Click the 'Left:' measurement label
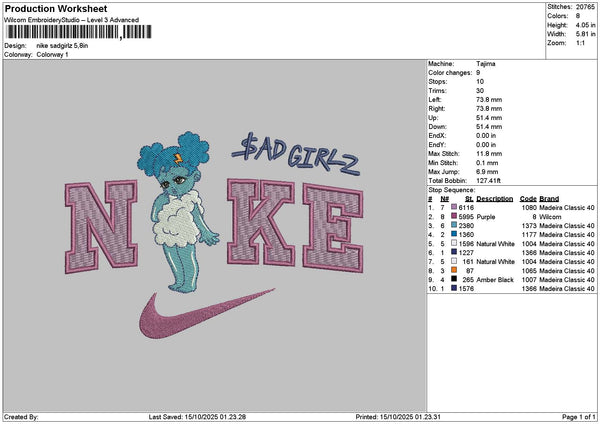 click(434, 99)
